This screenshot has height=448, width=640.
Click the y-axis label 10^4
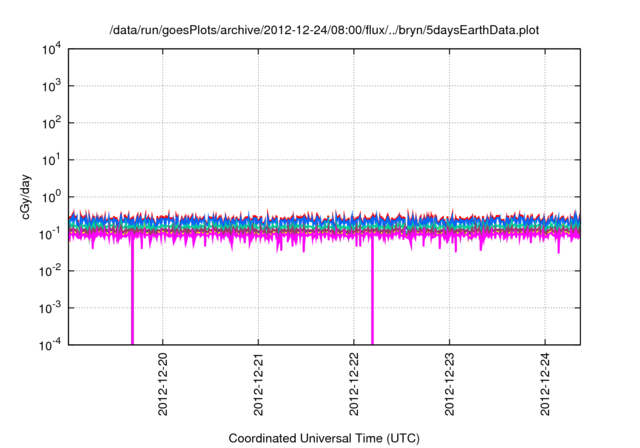pos(52,49)
